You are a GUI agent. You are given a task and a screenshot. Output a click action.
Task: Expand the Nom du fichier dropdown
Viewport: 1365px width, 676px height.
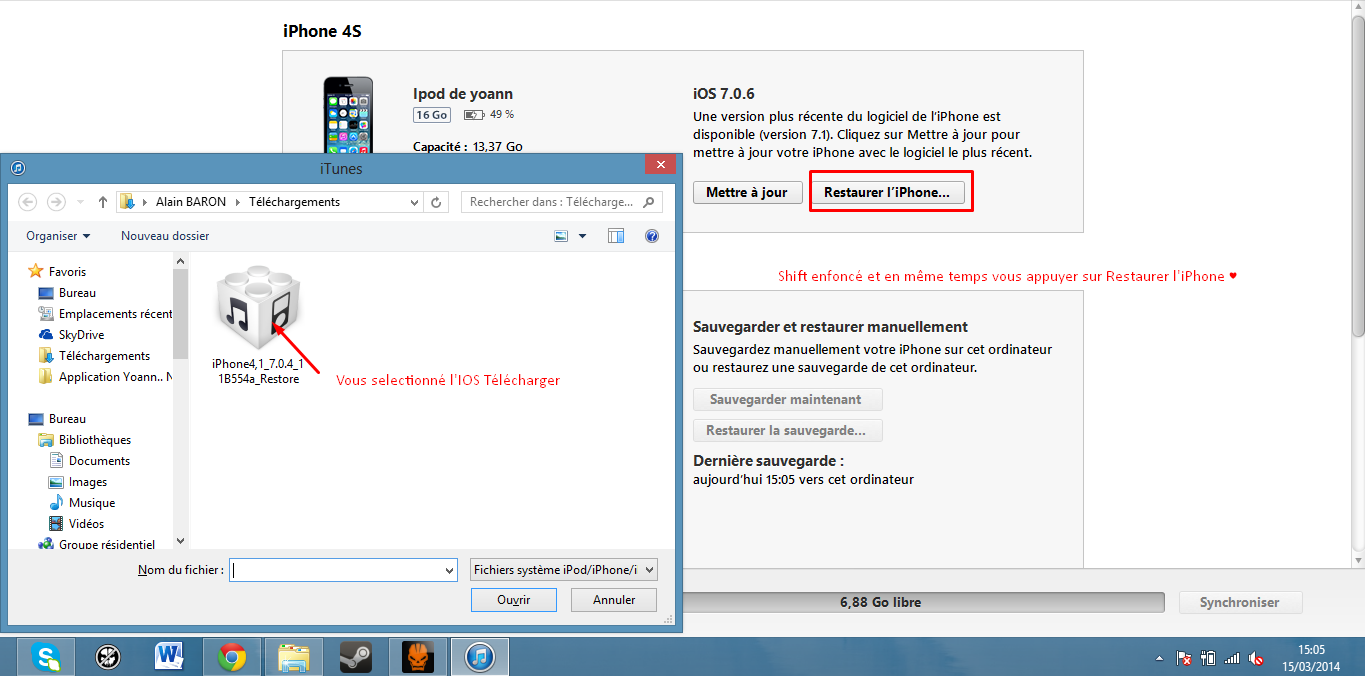(x=449, y=570)
